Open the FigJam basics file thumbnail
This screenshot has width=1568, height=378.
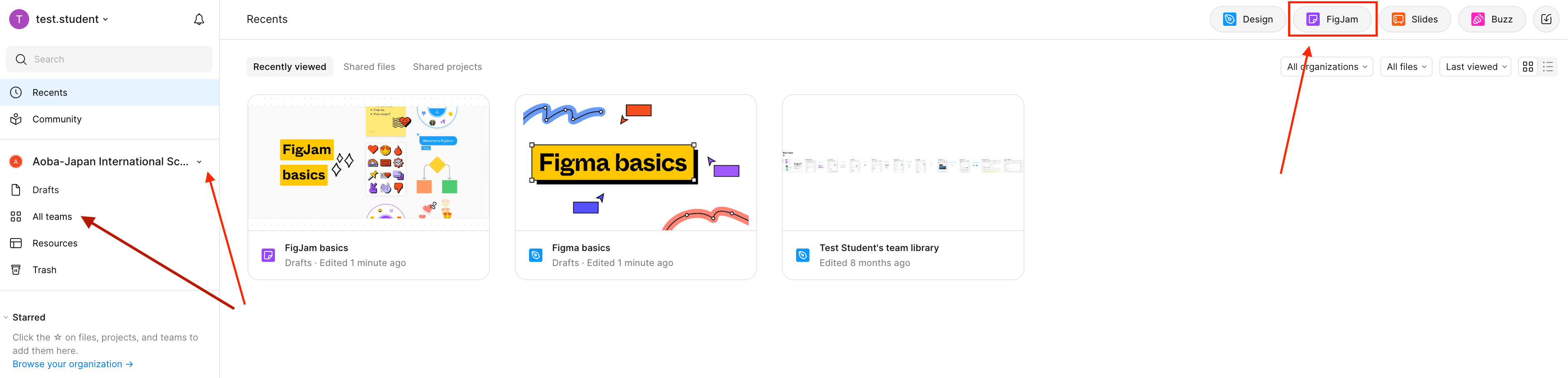click(368, 162)
